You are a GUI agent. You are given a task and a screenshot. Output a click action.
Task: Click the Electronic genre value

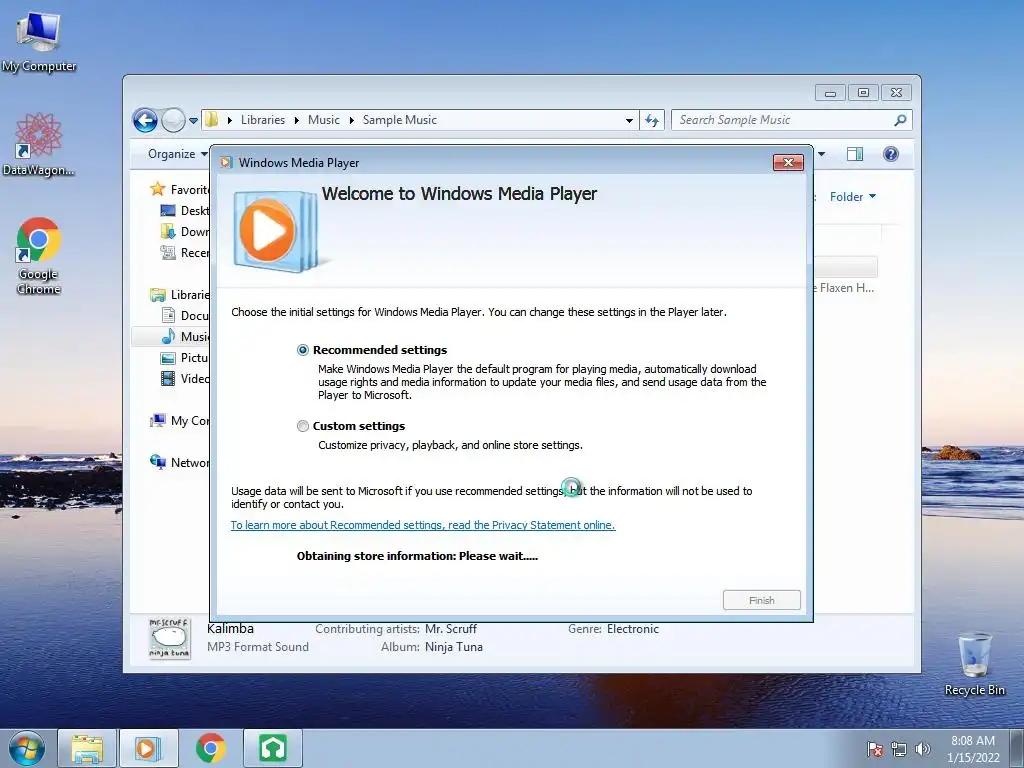pyautogui.click(x=633, y=630)
